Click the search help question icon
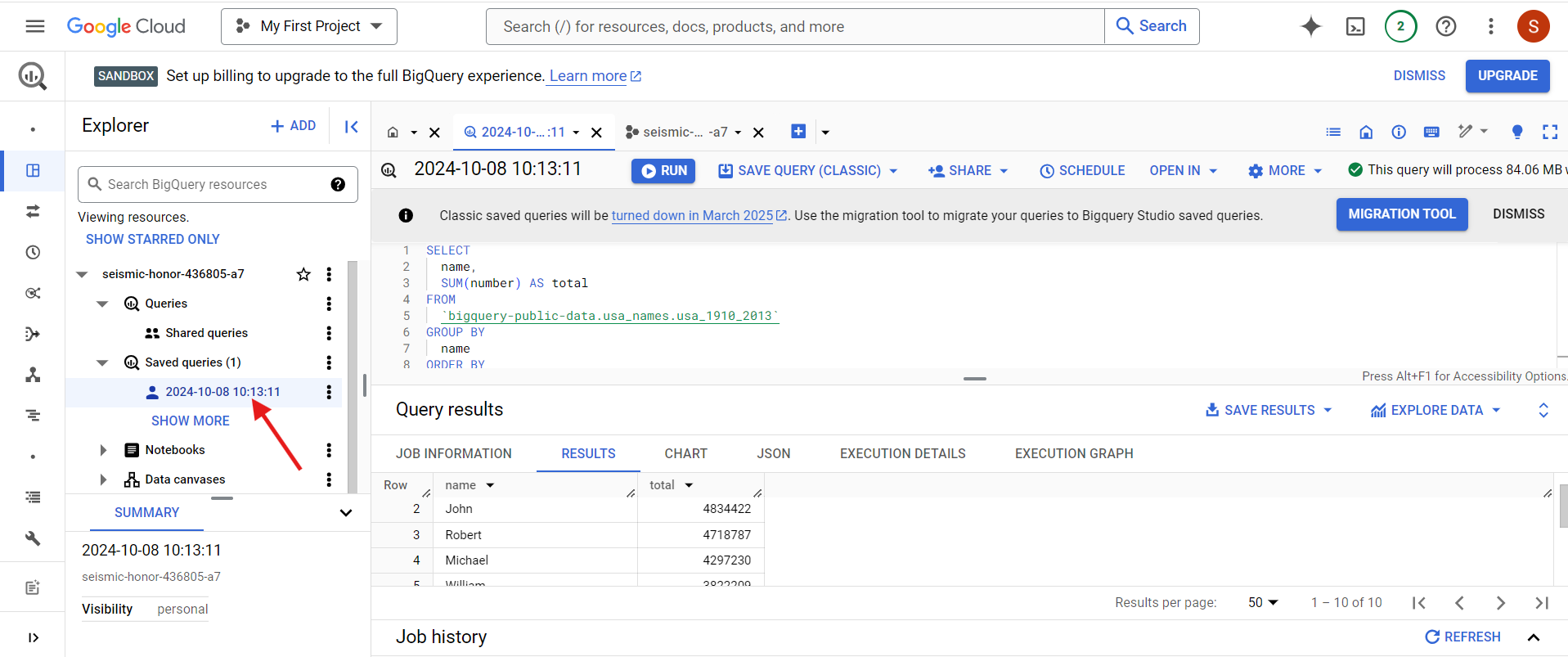The image size is (1568, 657). (x=338, y=184)
